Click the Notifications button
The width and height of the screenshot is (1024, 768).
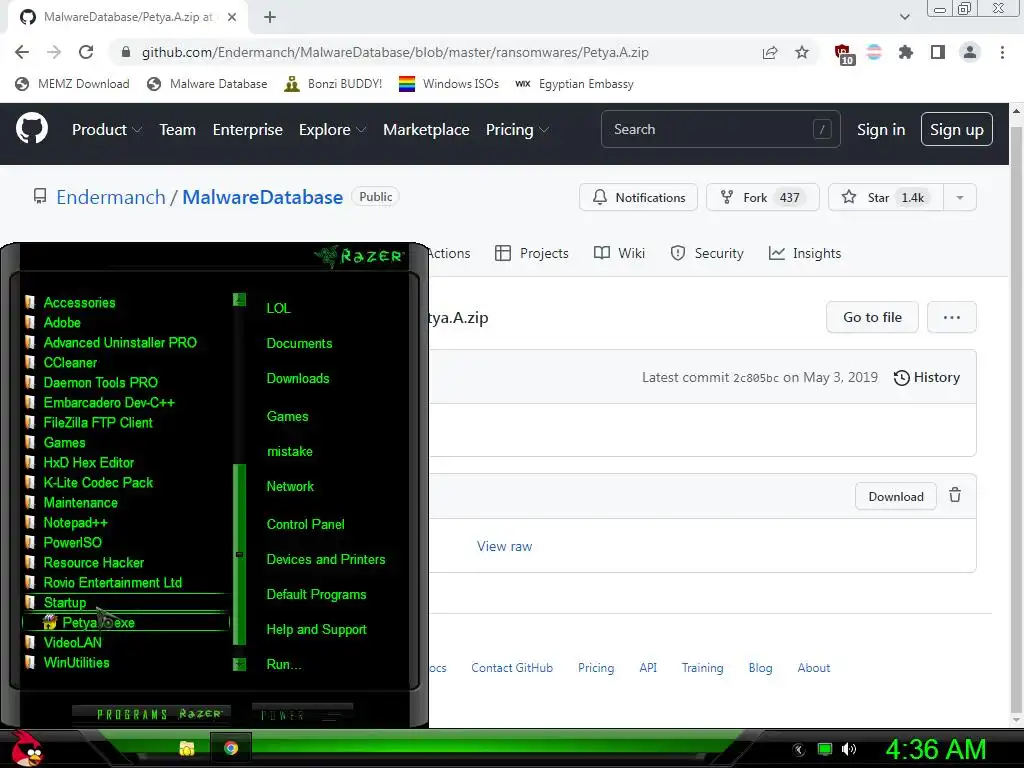point(638,197)
